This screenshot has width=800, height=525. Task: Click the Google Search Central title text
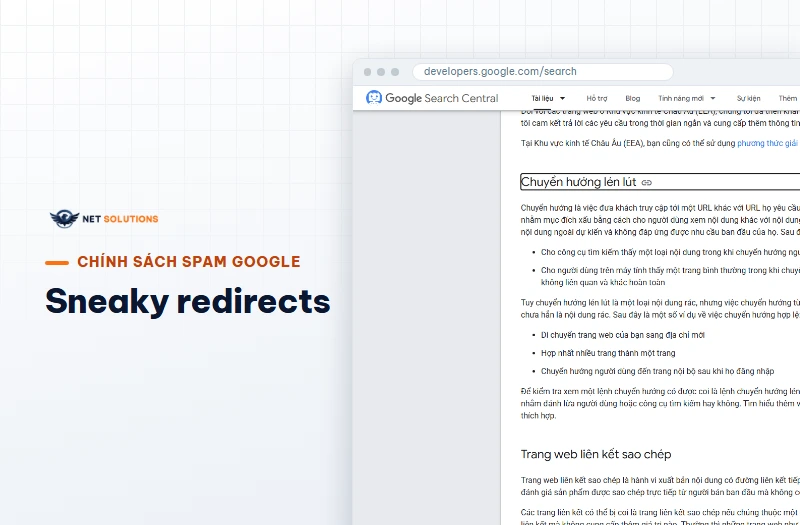coord(441,98)
